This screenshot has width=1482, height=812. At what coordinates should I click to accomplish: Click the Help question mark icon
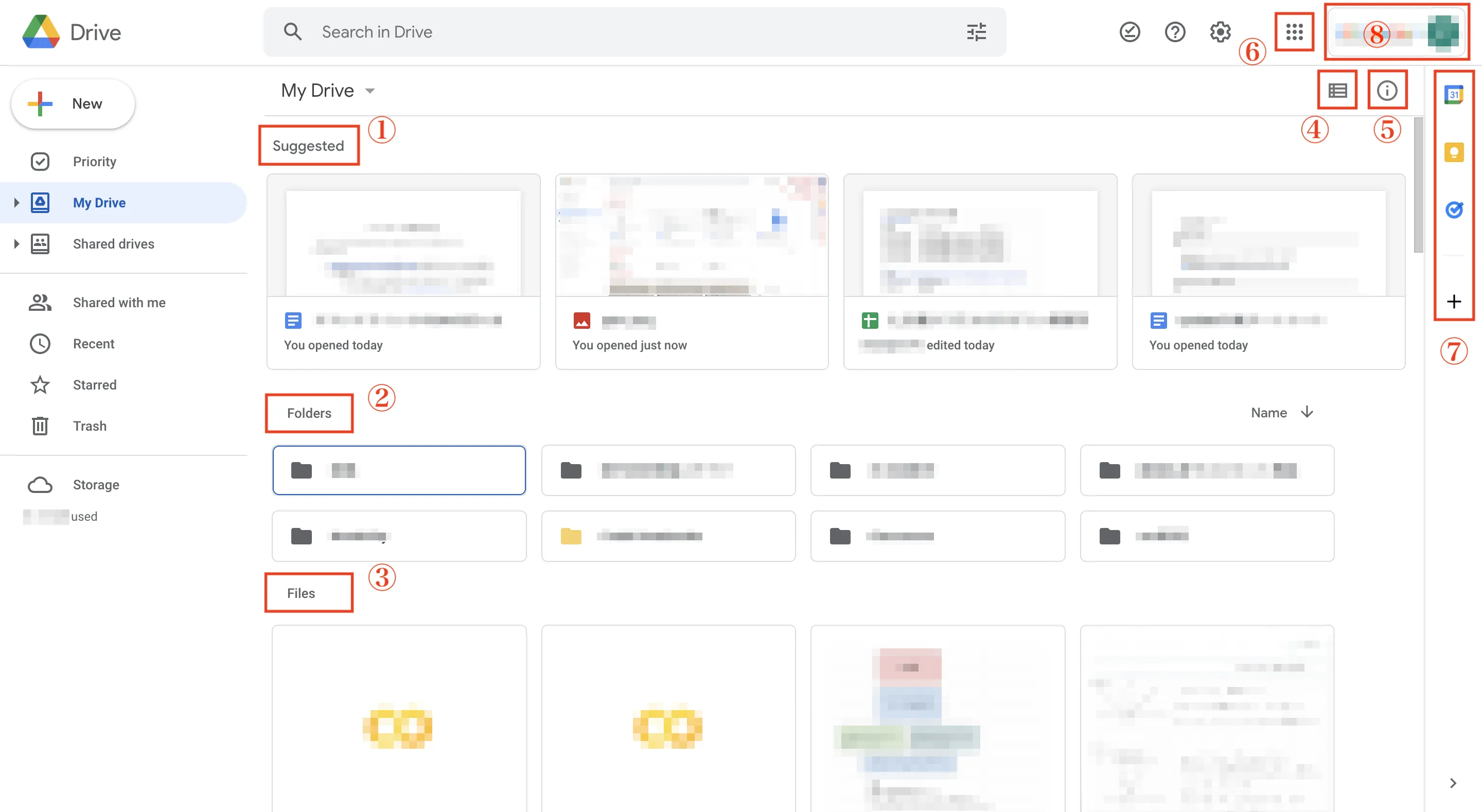click(1174, 32)
